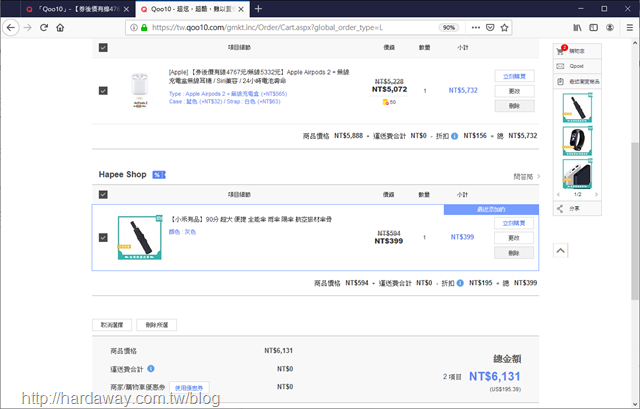The width and height of the screenshot is (640, 409).
Task: Open the Library view icon
Action: (x=577, y=28)
